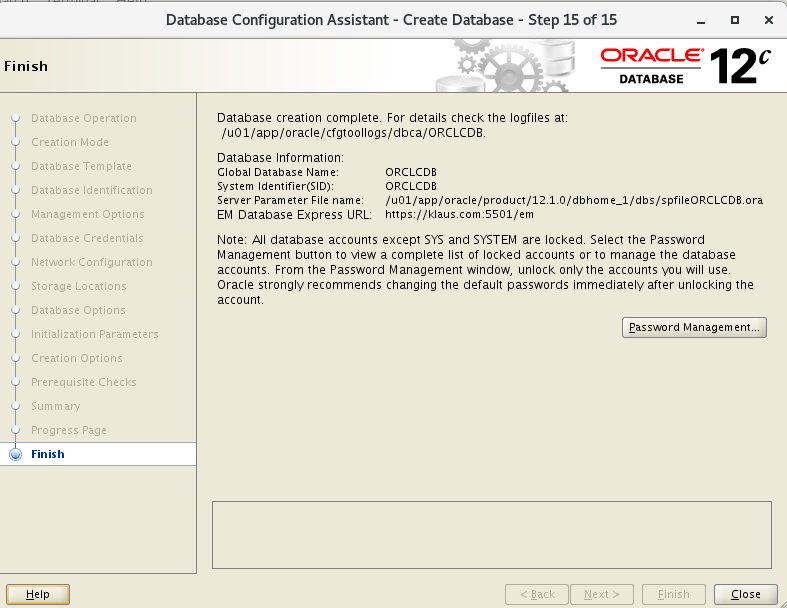Select the Database Operation step

(83, 118)
